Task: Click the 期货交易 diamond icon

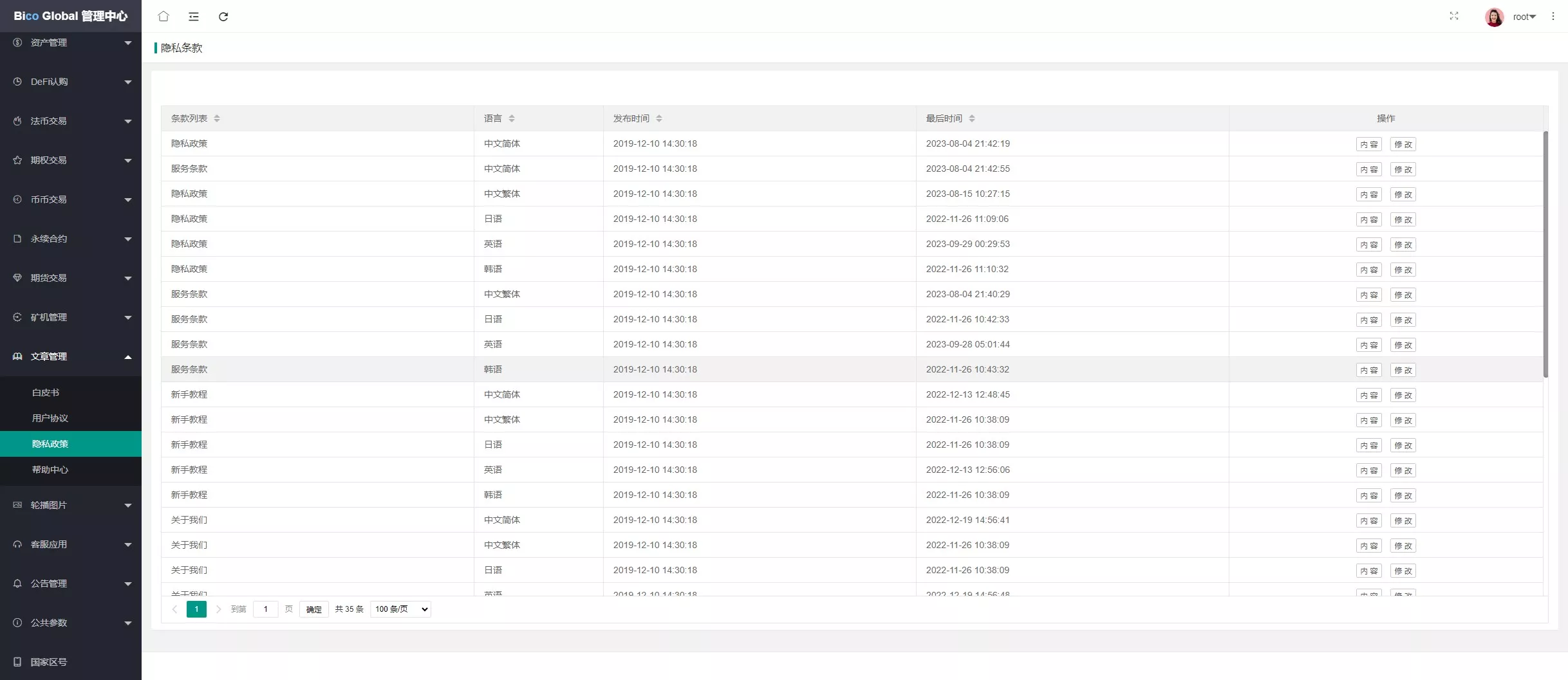Action: [17, 278]
